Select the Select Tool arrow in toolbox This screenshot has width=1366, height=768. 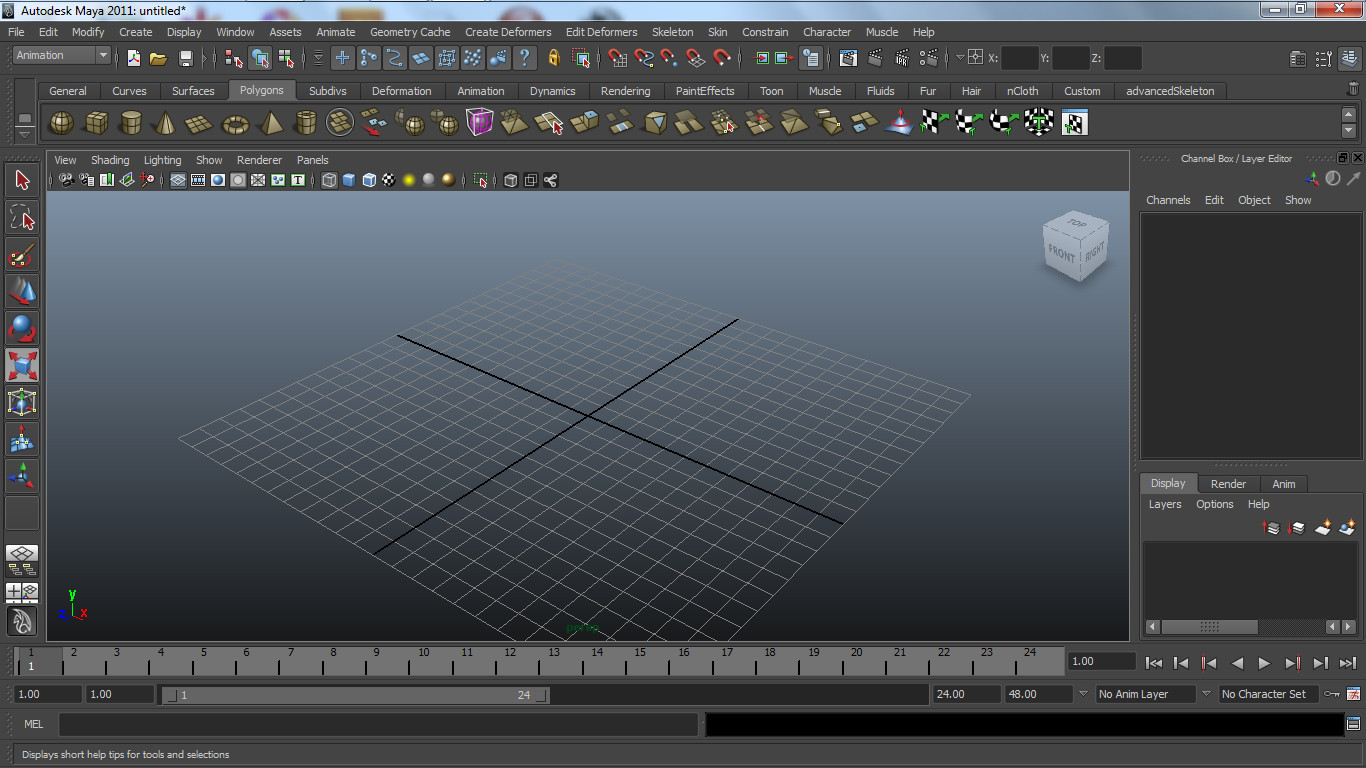22,180
